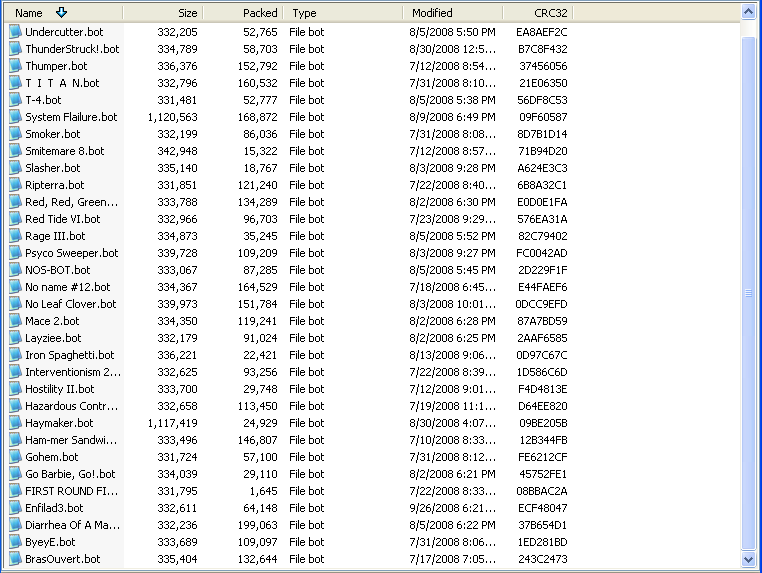762x573 pixels.
Task: Click the ByeyE.bot file icon
Action: pyautogui.click(x=16, y=542)
